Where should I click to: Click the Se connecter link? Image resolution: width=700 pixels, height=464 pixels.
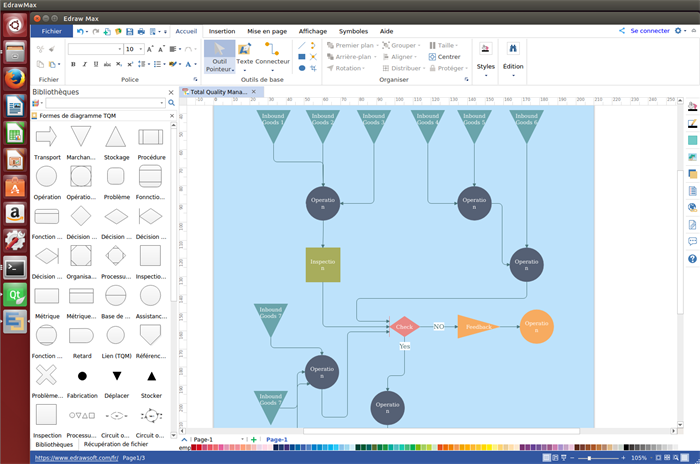pos(649,31)
